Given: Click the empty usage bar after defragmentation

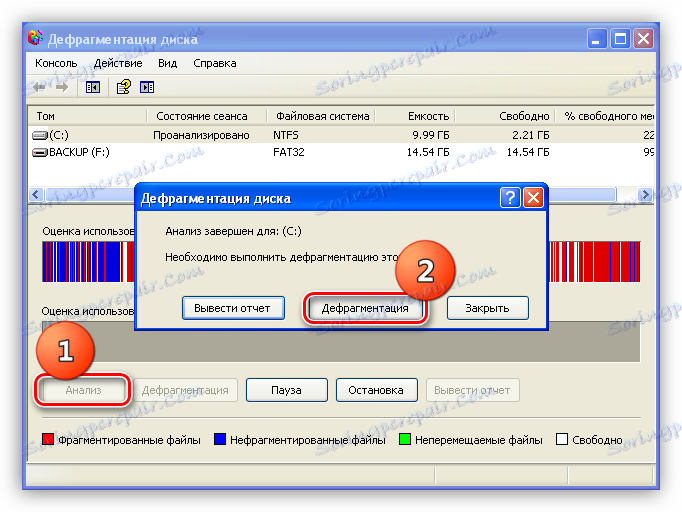Looking at the screenshot, I should pyautogui.click(x=341, y=342).
